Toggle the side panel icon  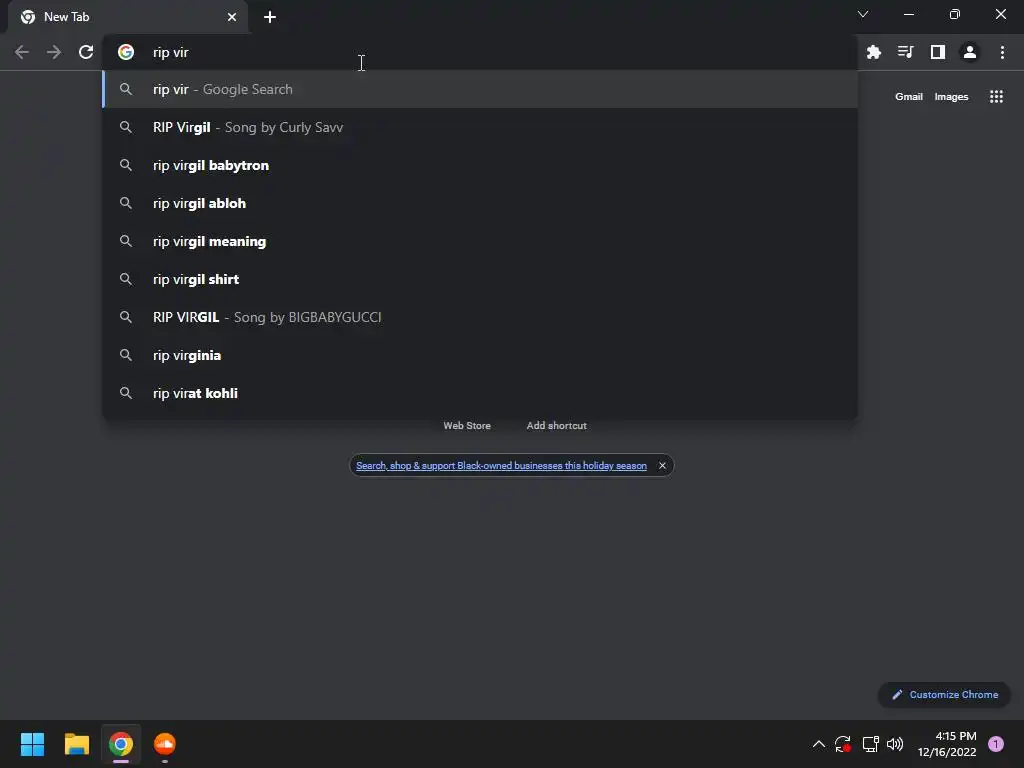pyautogui.click(x=938, y=52)
